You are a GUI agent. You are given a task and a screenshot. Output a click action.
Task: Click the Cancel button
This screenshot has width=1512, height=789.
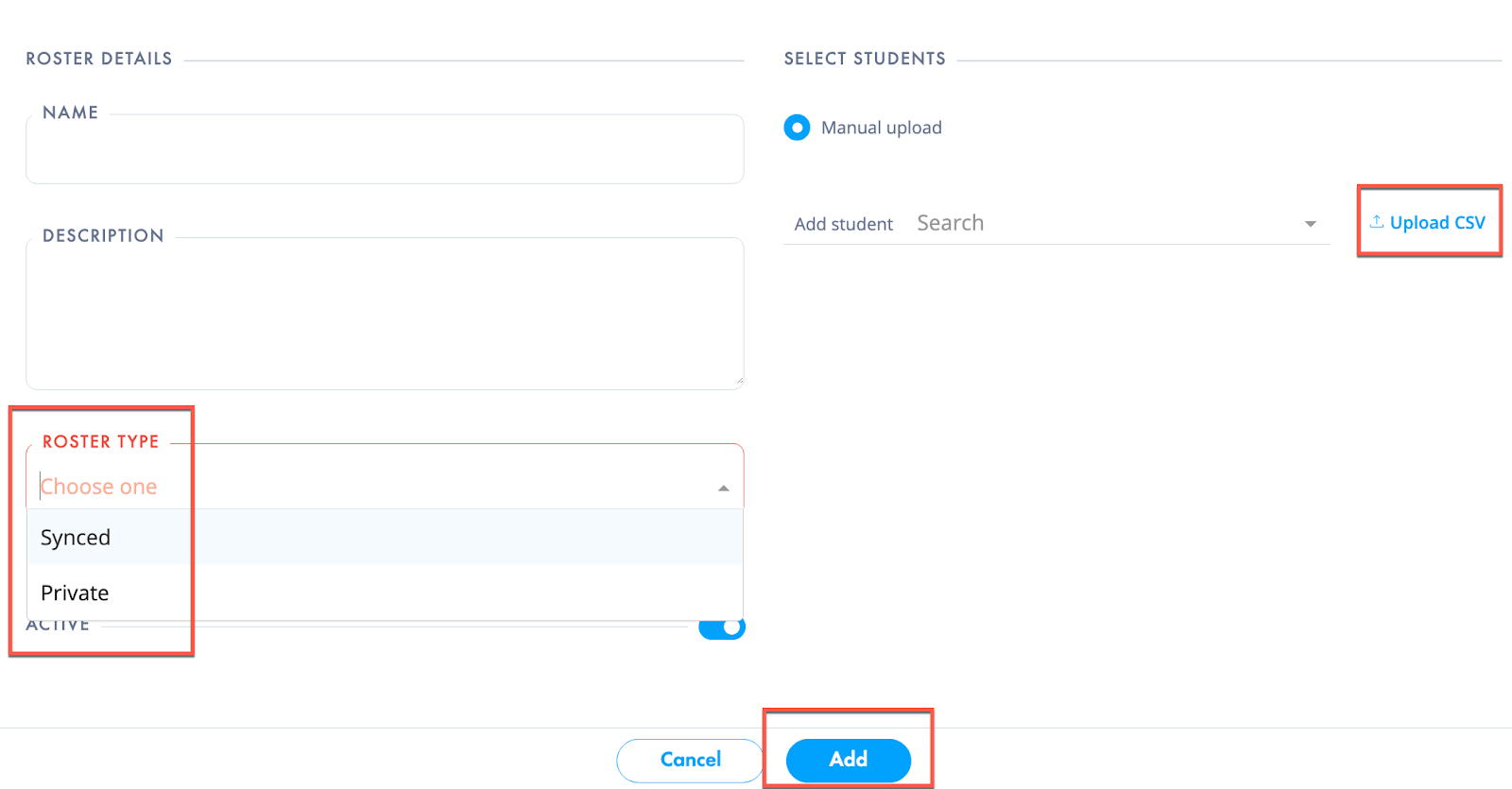pos(690,760)
